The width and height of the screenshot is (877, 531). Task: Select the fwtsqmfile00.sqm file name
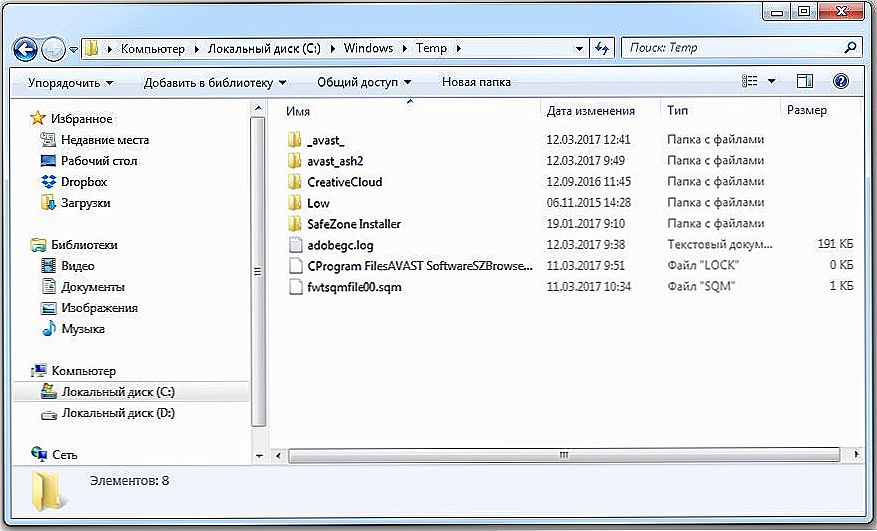[x=355, y=287]
